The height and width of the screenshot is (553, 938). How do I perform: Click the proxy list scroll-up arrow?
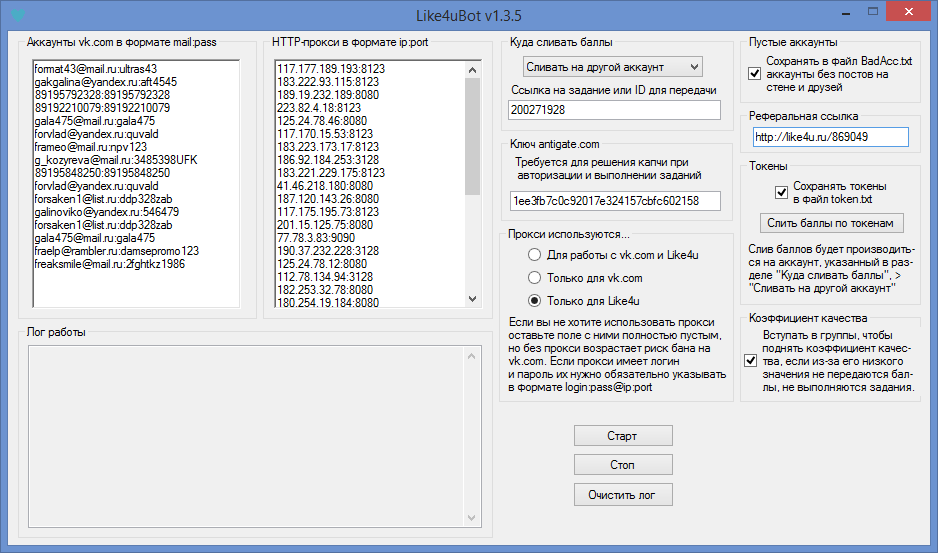[x=473, y=70]
